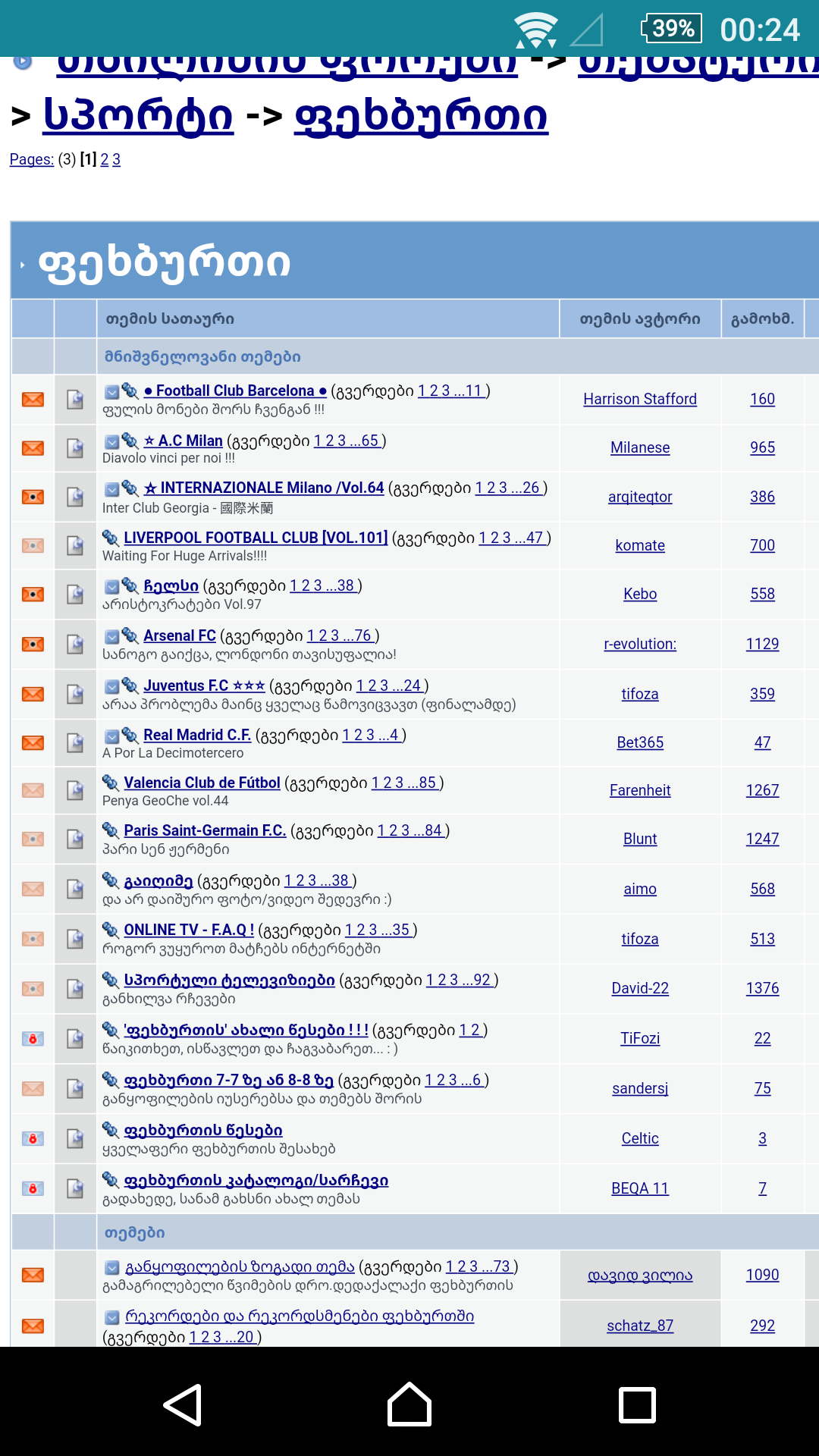Tap the envelope icon in Real Madrid C.F. row
The width and height of the screenshot is (819, 1456).
tap(33, 742)
